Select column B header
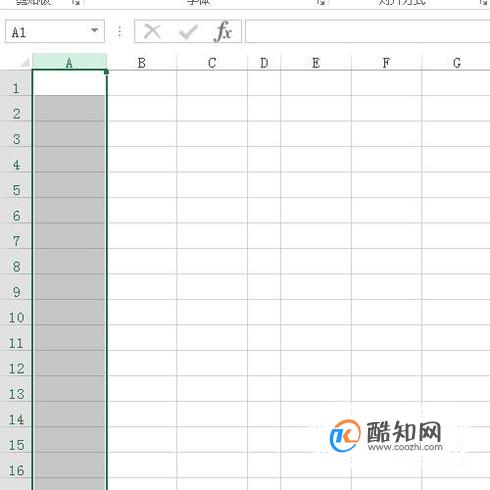This screenshot has height=490, width=490. 142,62
